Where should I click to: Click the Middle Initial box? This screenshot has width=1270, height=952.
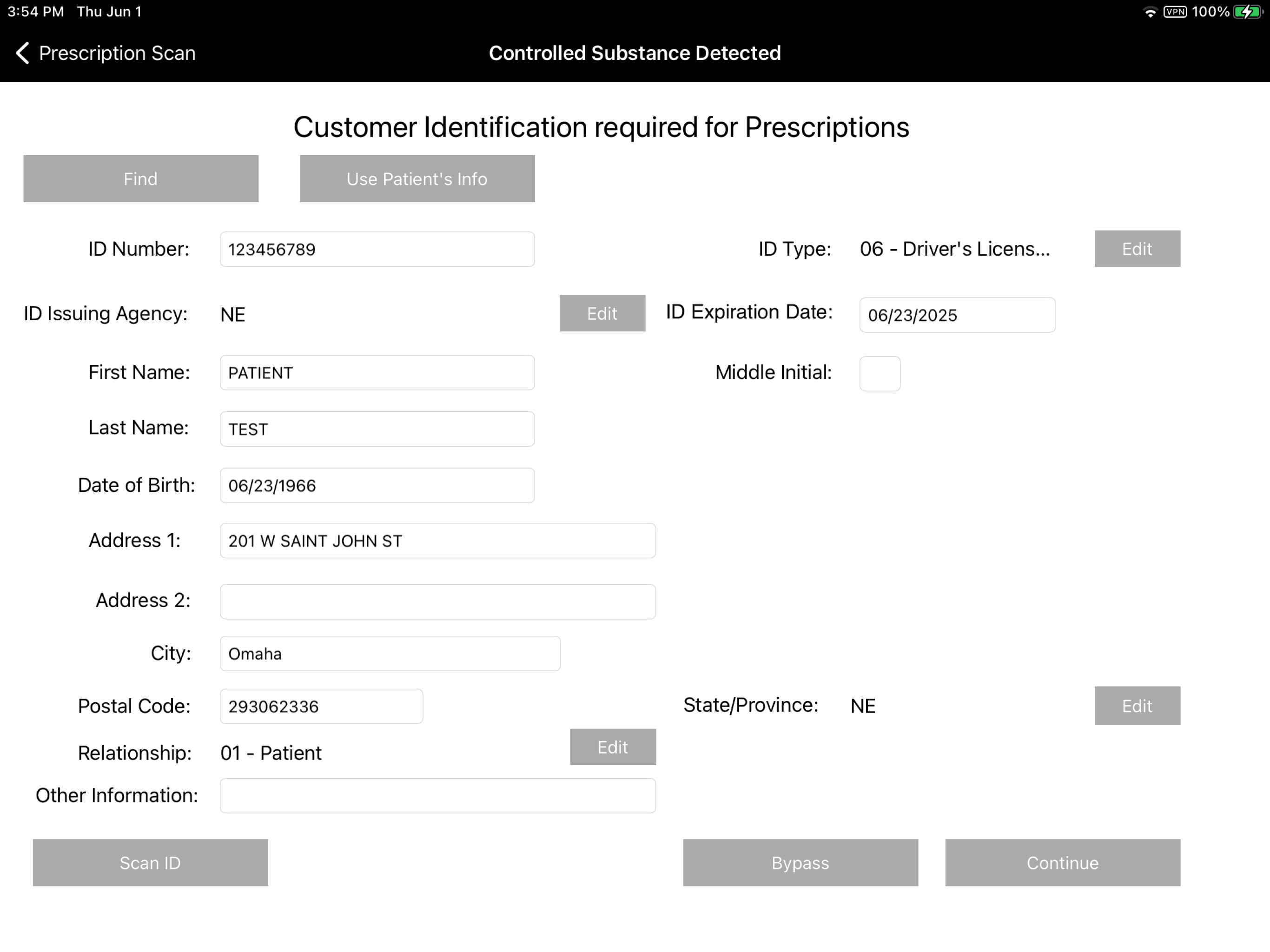[x=880, y=374]
